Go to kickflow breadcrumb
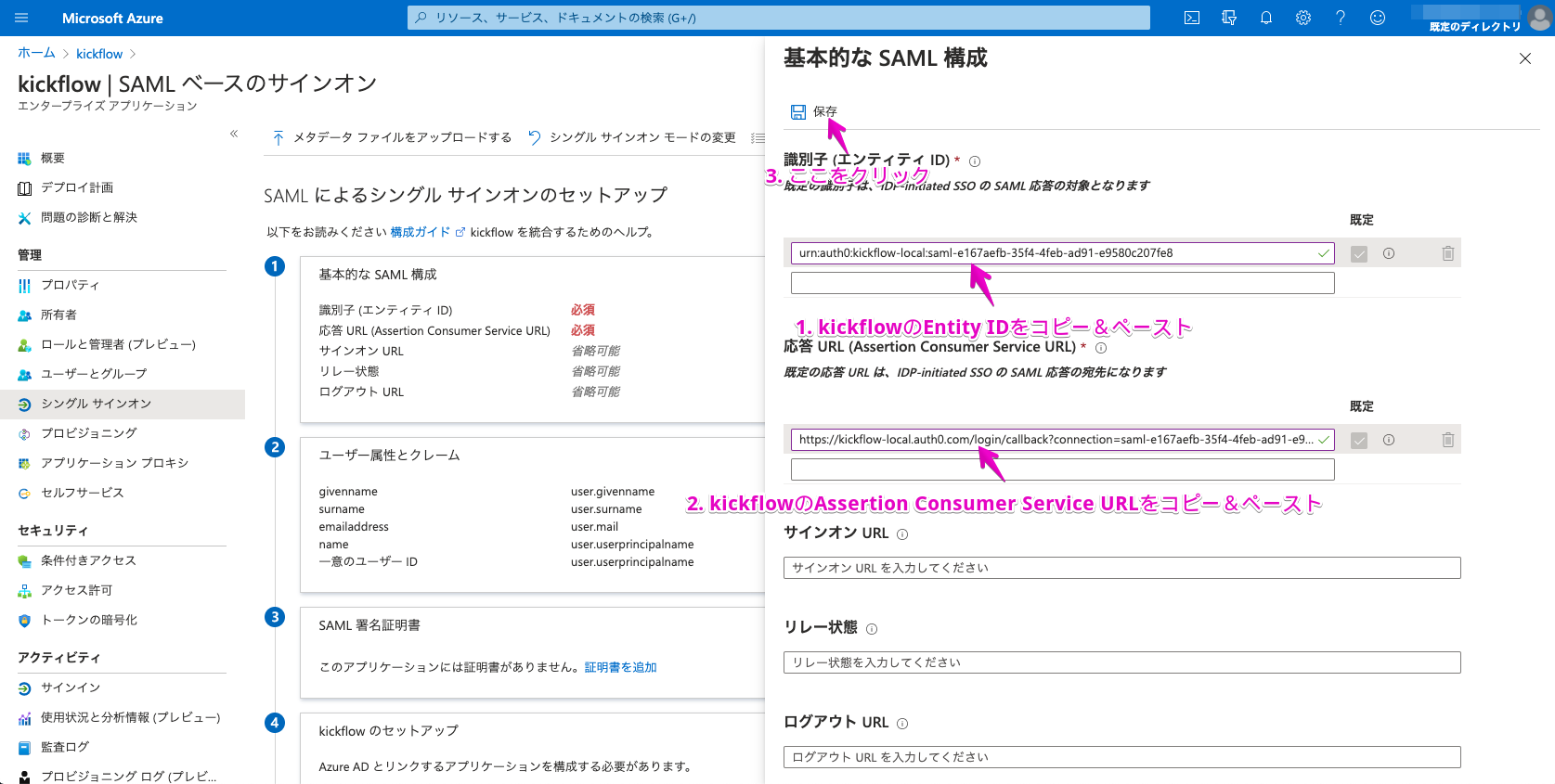 coord(99,54)
